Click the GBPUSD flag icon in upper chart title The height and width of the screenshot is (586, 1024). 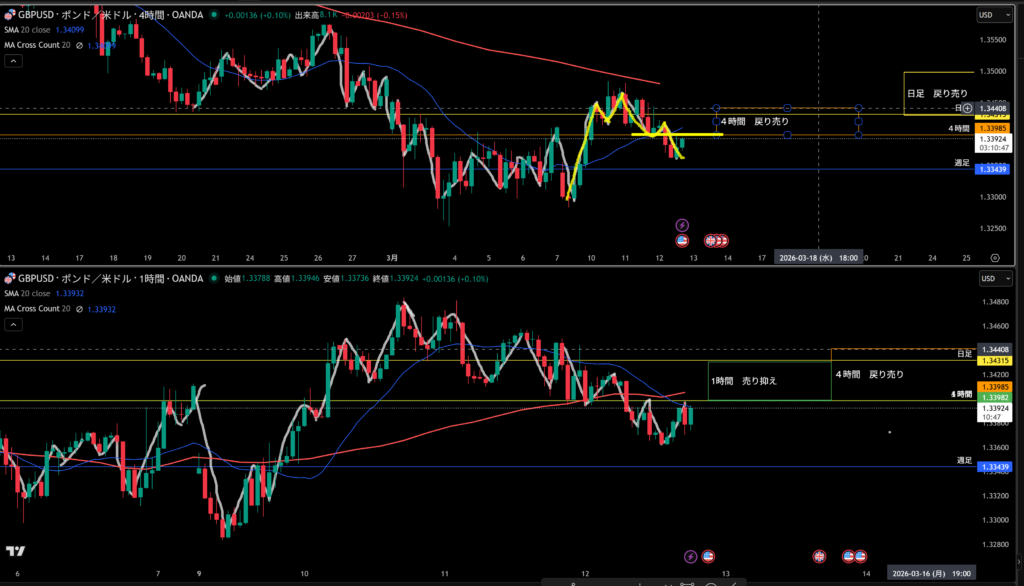[11, 15]
